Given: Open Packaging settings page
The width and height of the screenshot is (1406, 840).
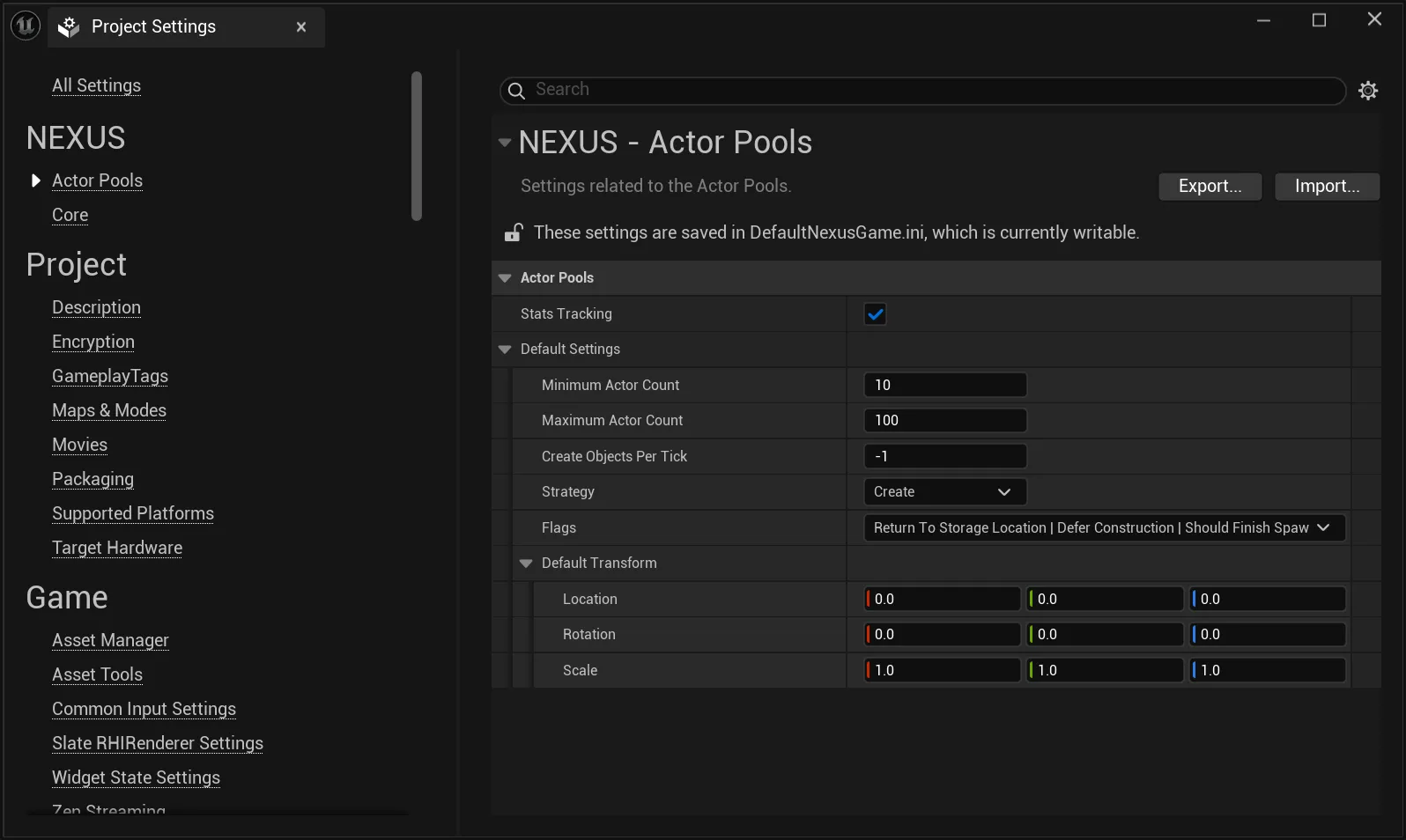Looking at the screenshot, I should point(92,479).
